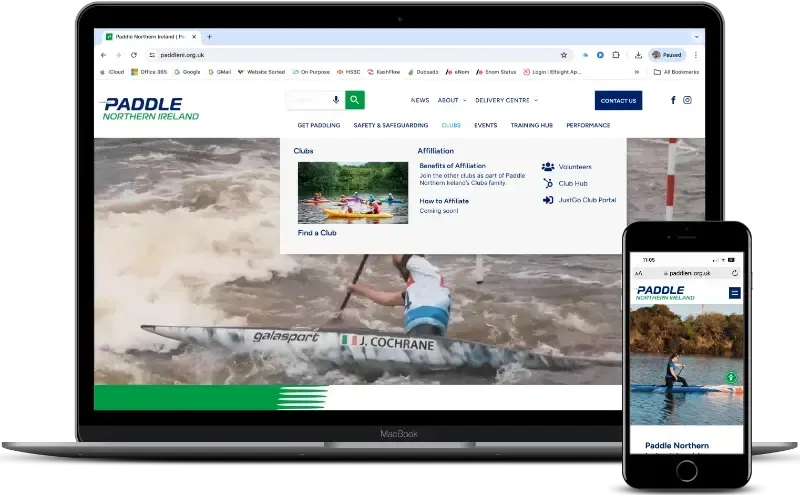This screenshot has width=800, height=495.
Task: Click the laptop browser address bar
Action: coord(357,55)
